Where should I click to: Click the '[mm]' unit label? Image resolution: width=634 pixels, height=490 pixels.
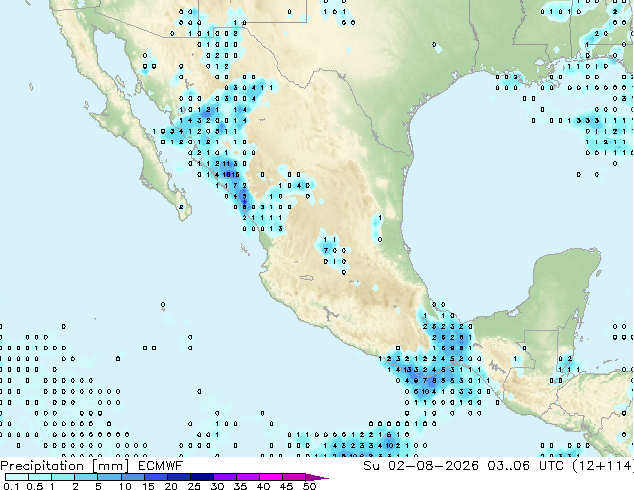click(x=111, y=466)
